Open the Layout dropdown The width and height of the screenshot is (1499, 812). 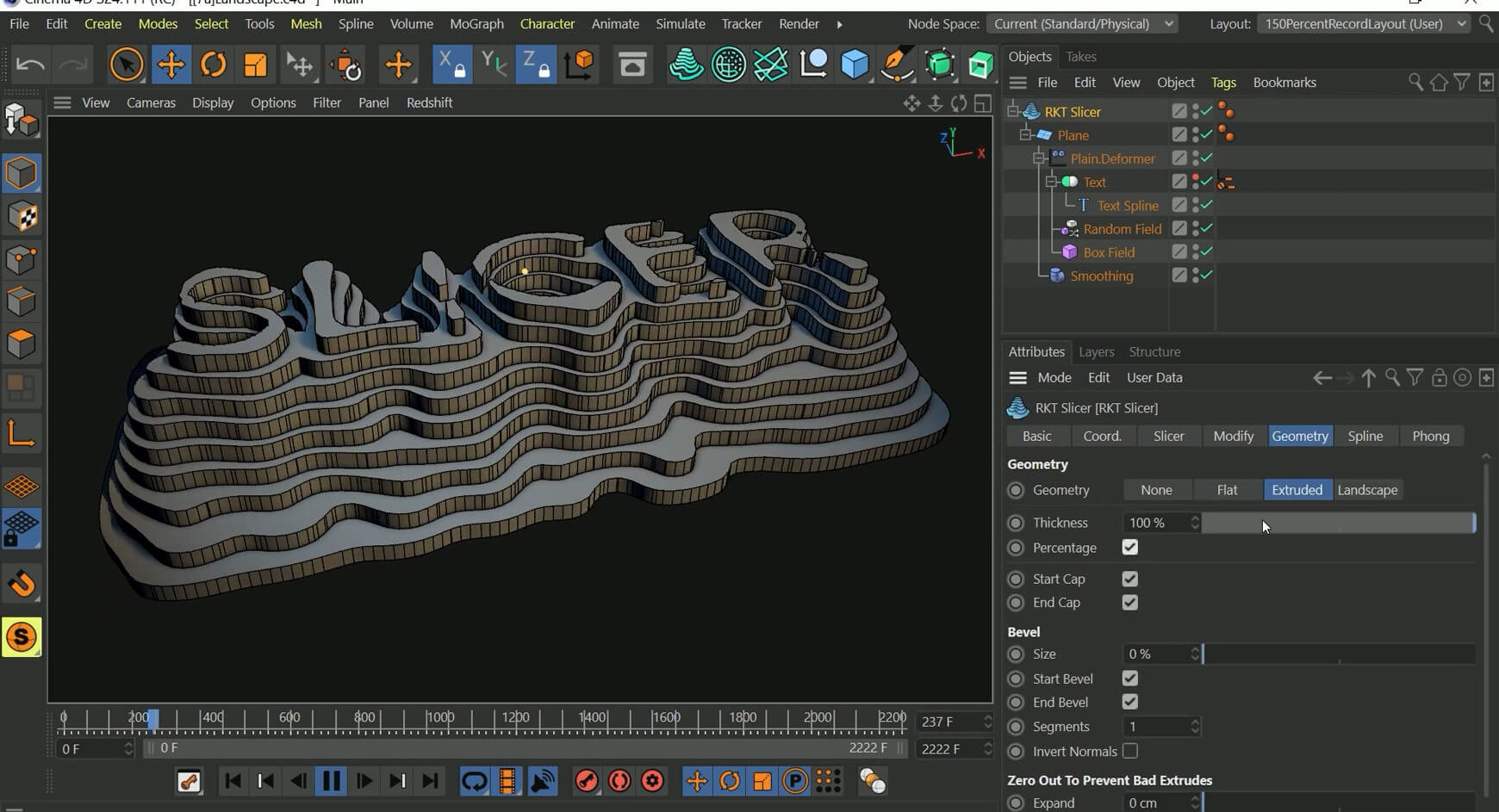click(x=1363, y=23)
